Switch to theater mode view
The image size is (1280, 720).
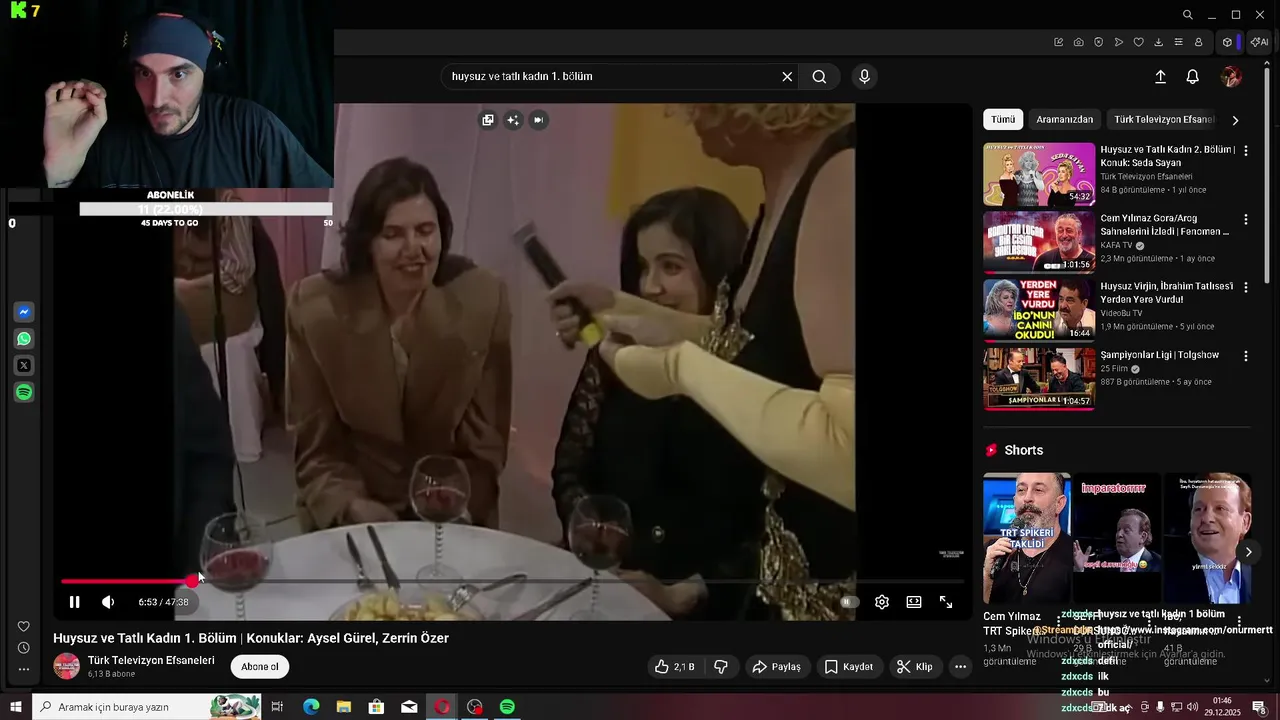[914, 602]
